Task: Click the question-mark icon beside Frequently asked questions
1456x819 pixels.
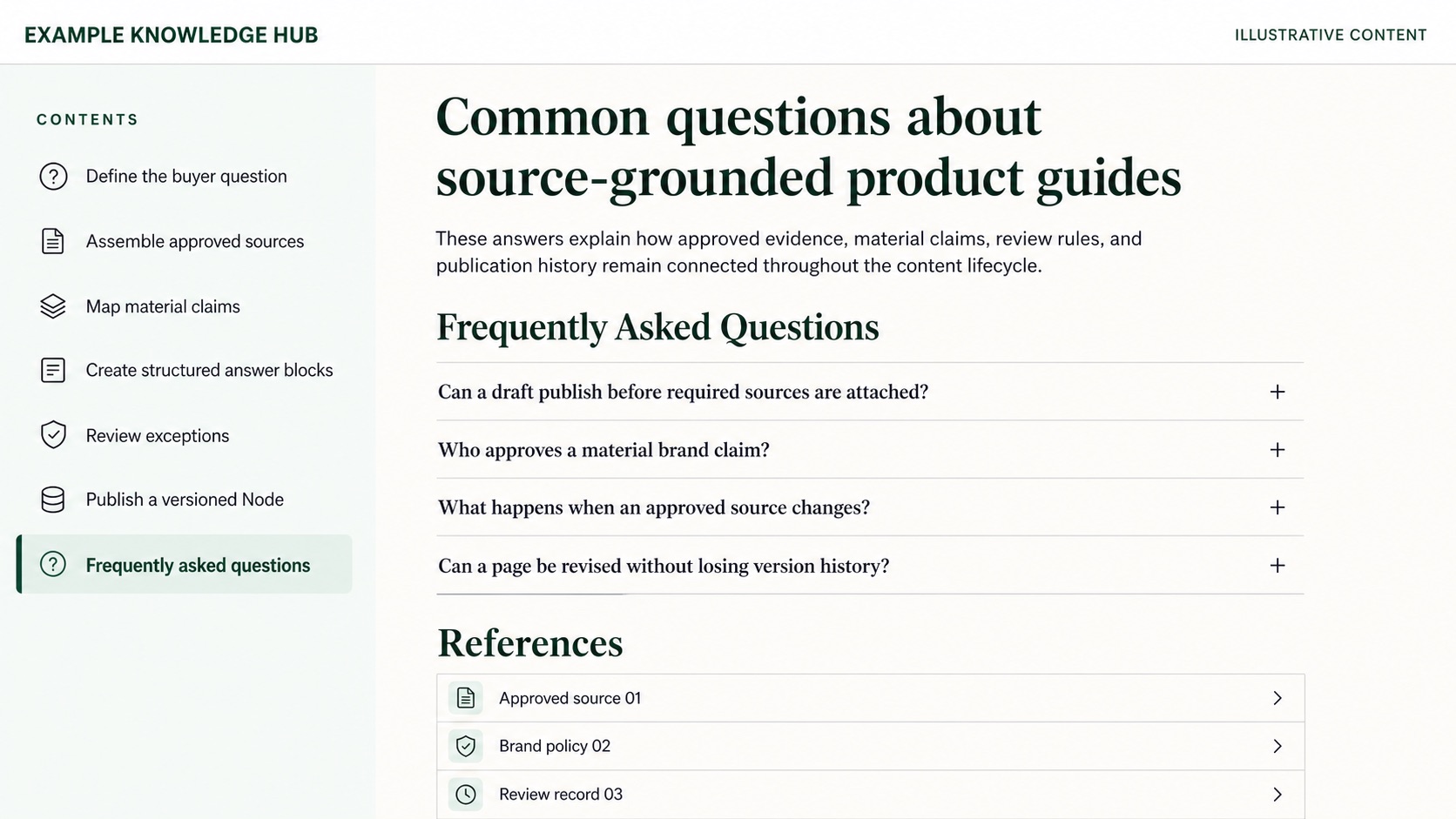Action: click(53, 564)
